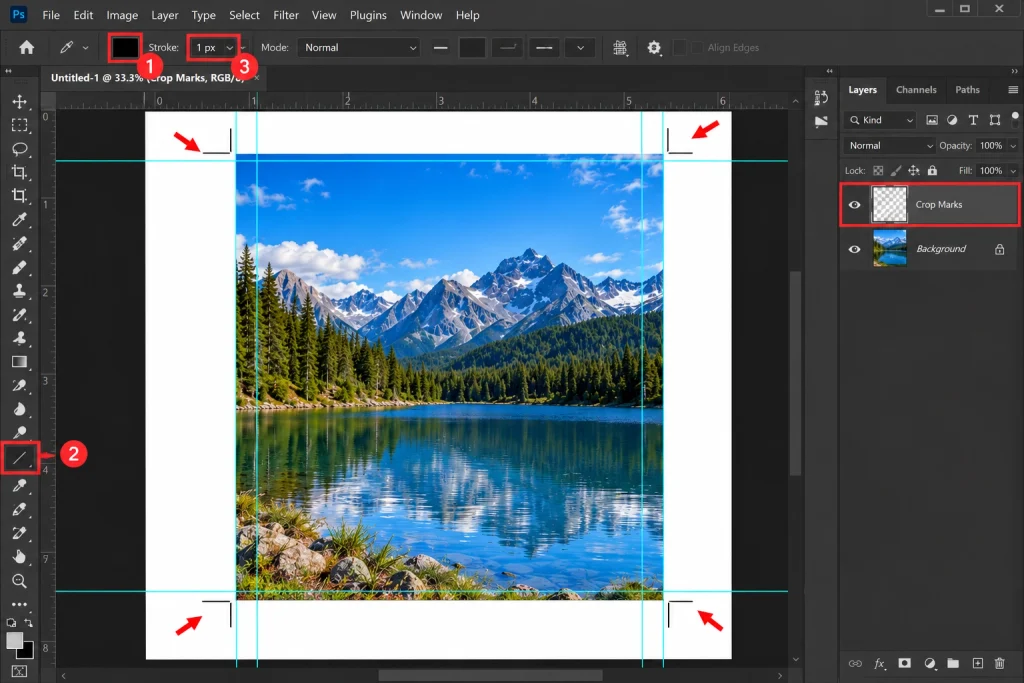Open the Opacity slider dropdown arrow
1024x683 pixels.
[x=1013, y=146]
